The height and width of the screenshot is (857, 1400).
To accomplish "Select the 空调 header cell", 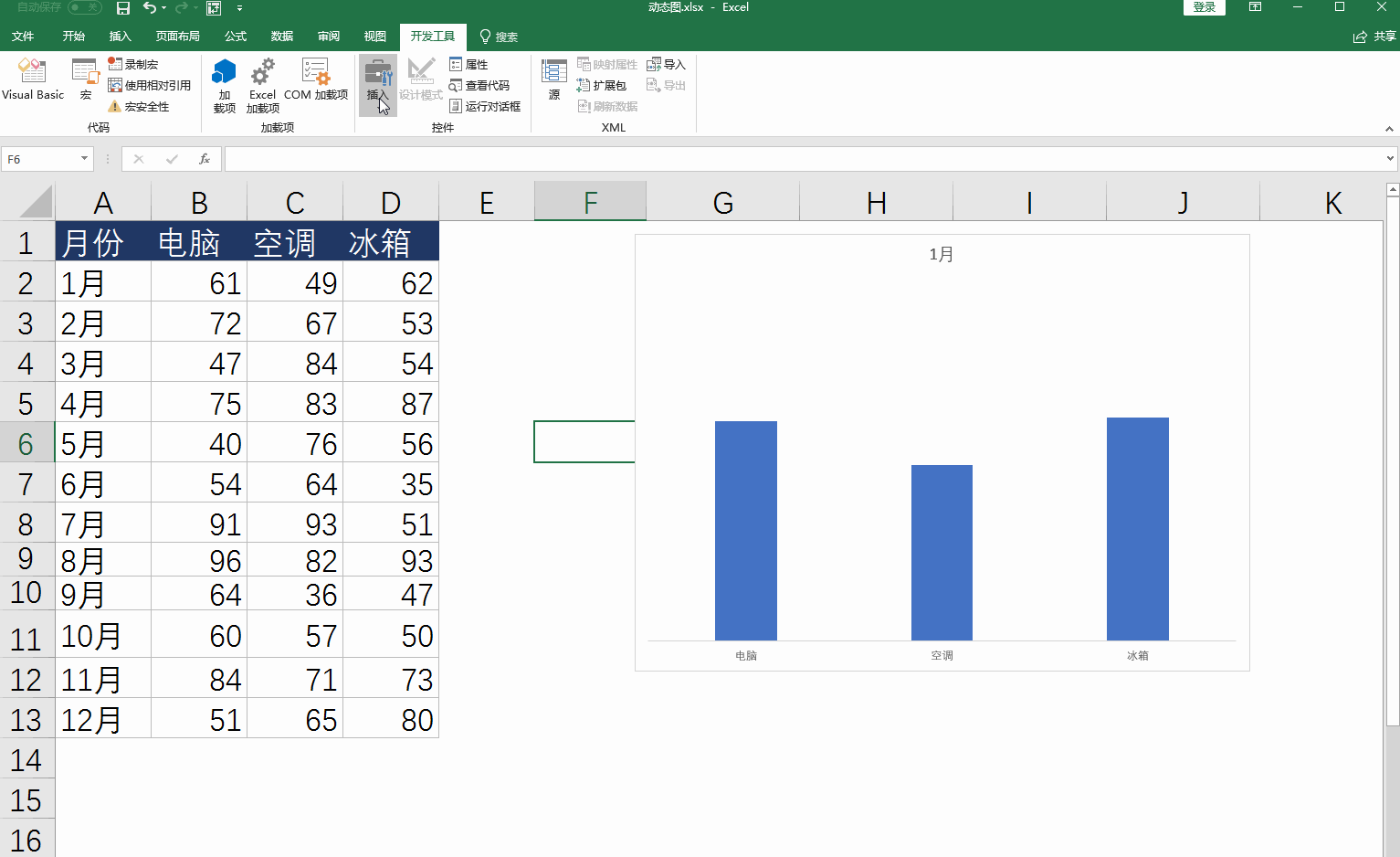I will click(x=295, y=242).
